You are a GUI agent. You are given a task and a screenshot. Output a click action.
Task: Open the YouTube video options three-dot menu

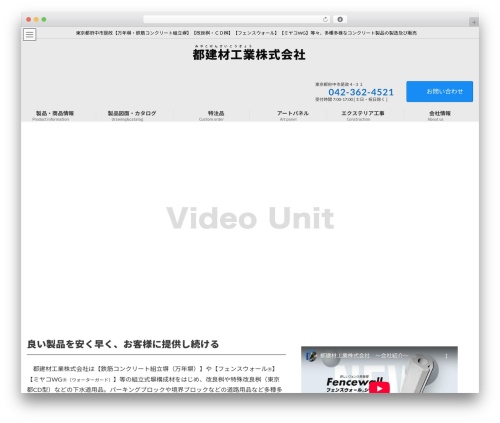click(x=446, y=356)
